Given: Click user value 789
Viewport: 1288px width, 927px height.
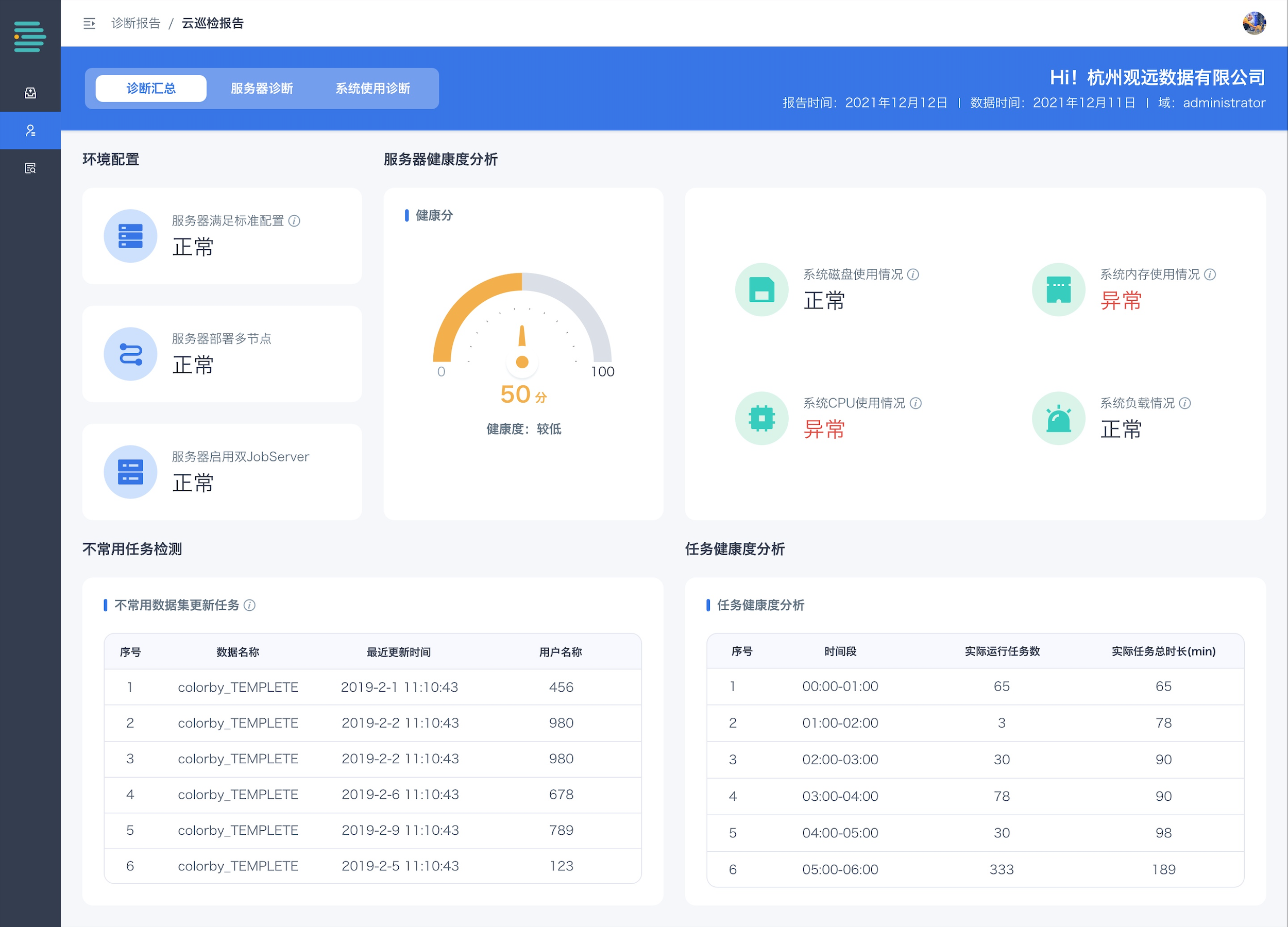Looking at the screenshot, I should pos(561,831).
